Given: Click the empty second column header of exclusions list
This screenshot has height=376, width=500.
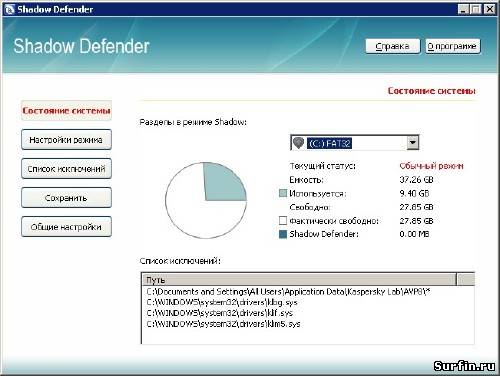Looking at the screenshot, I should pyautogui.click(x=465, y=279).
